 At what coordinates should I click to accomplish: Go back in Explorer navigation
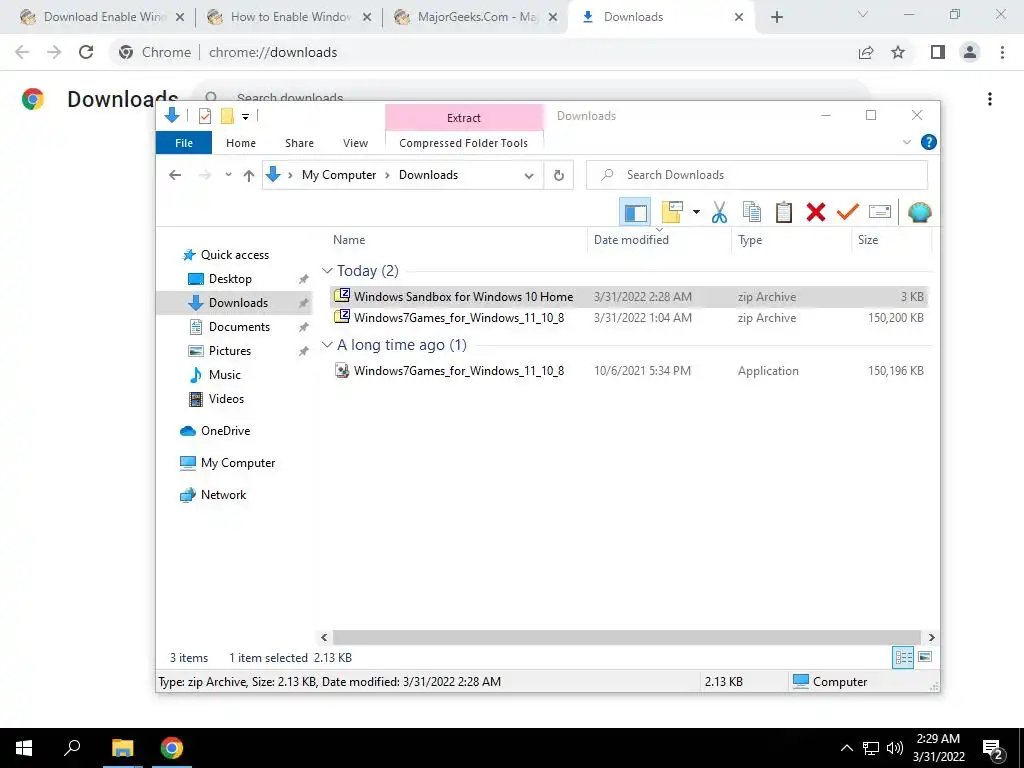[175, 175]
